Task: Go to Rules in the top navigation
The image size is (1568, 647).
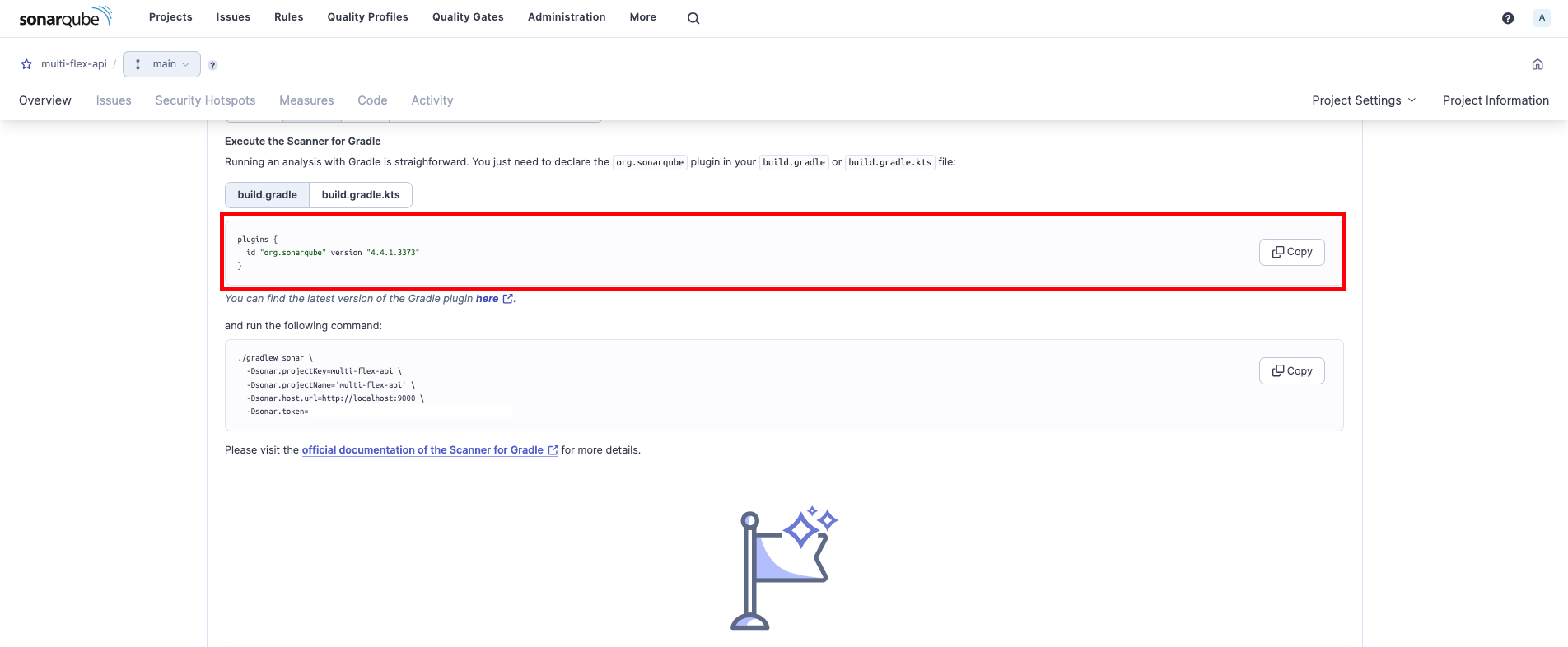Action: point(289,17)
